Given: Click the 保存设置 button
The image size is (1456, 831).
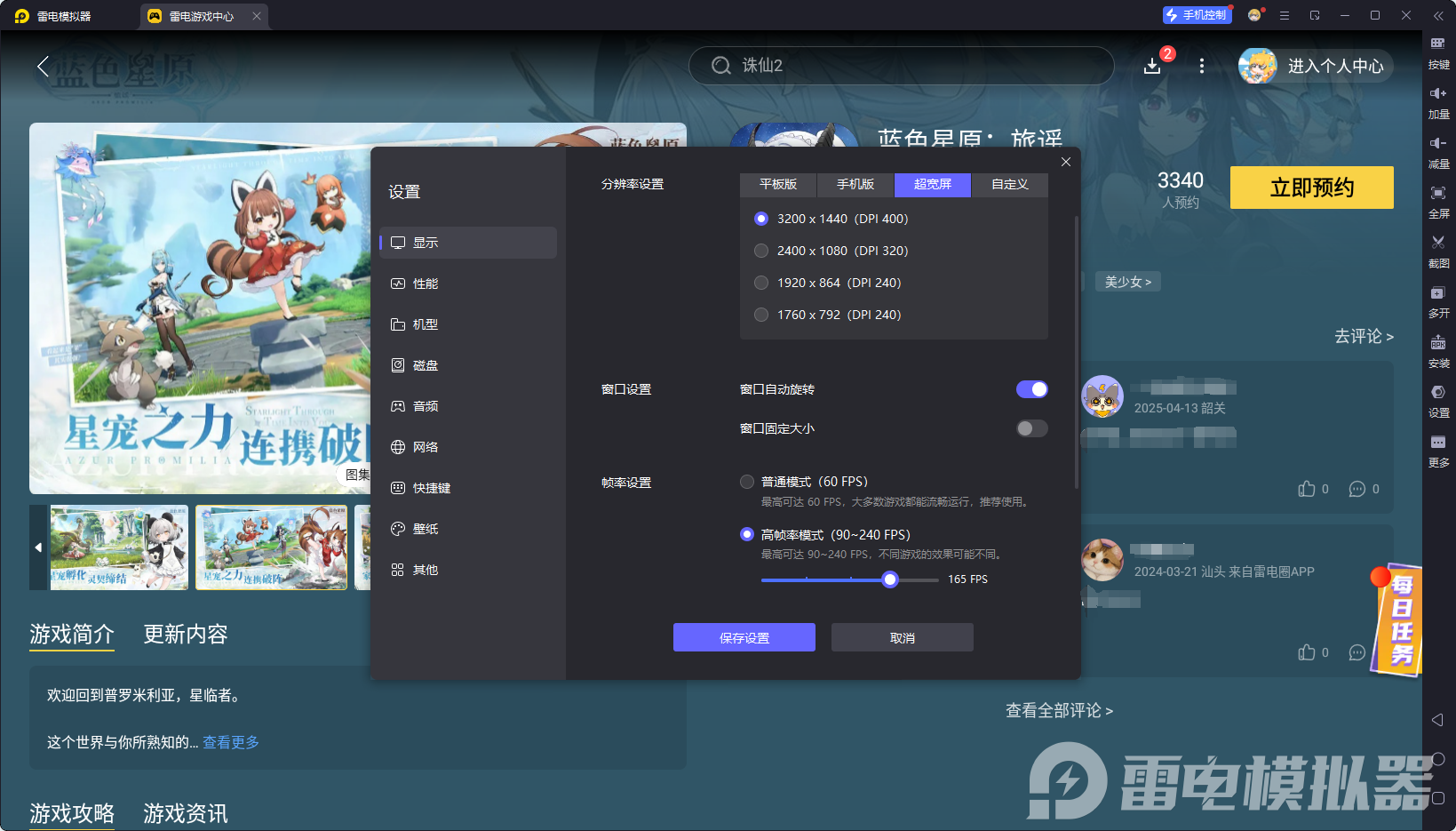Looking at the screenshot, I should pos(744,637).
